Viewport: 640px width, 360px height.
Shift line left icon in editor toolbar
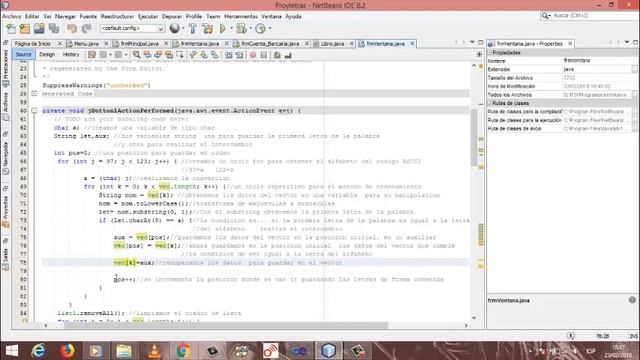[229, 55]
